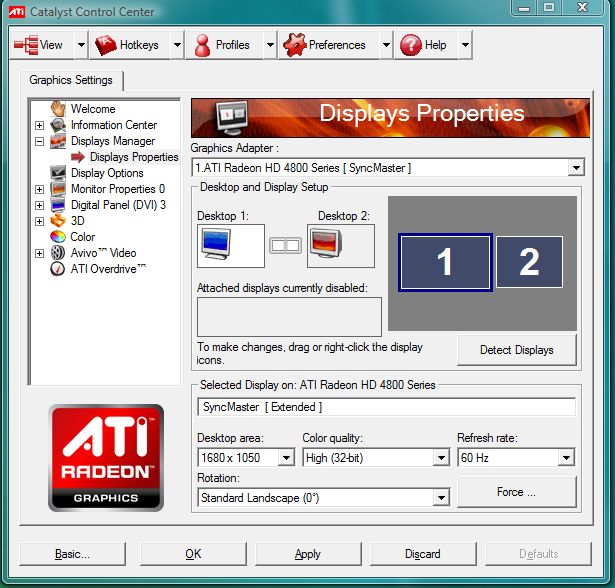The image size is (615, 588).
Task: Open the Rotation dropdown
Action: pos(441,498)
